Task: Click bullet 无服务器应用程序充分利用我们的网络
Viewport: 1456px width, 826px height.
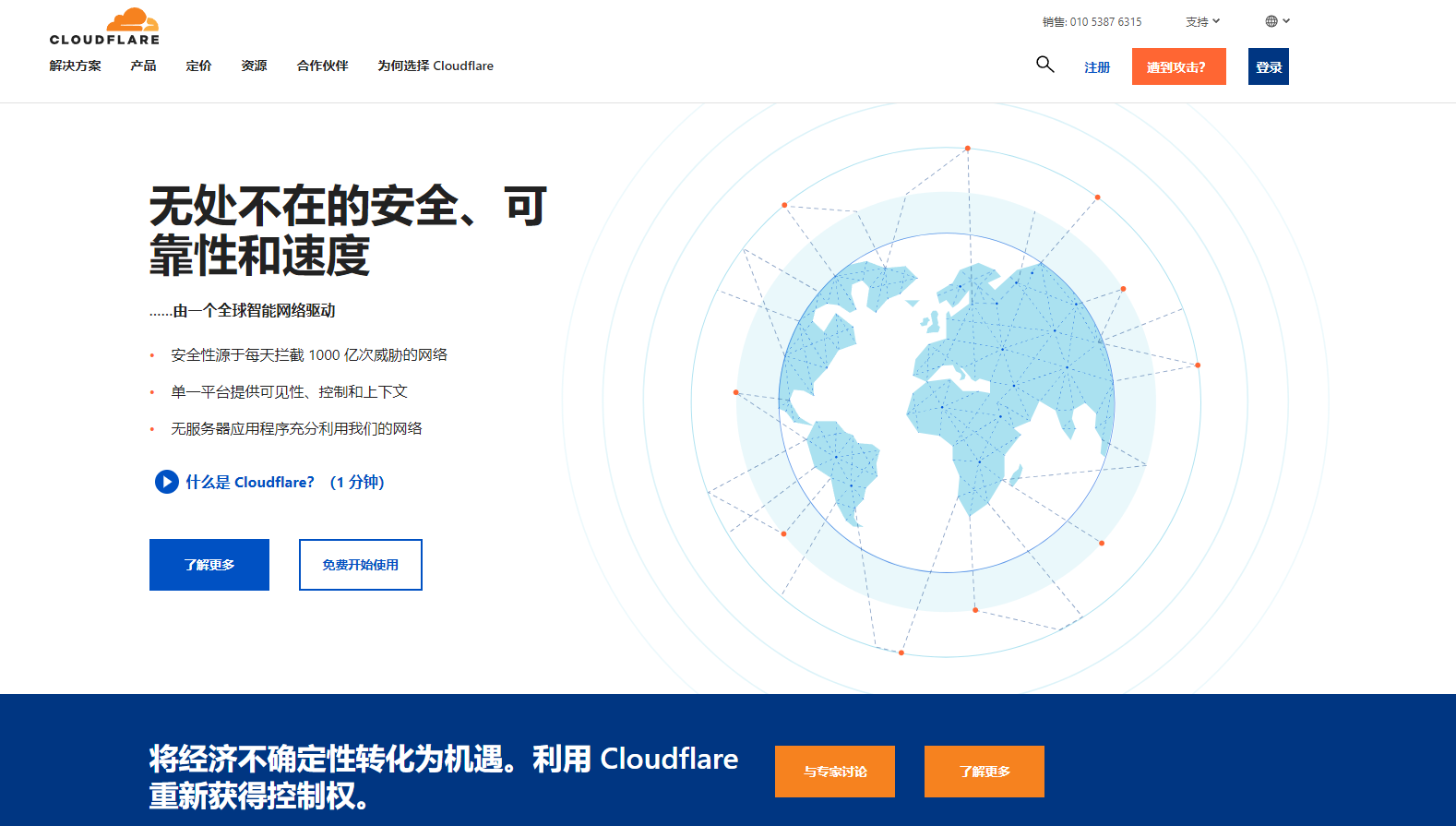Action: [x=296, y=429]
